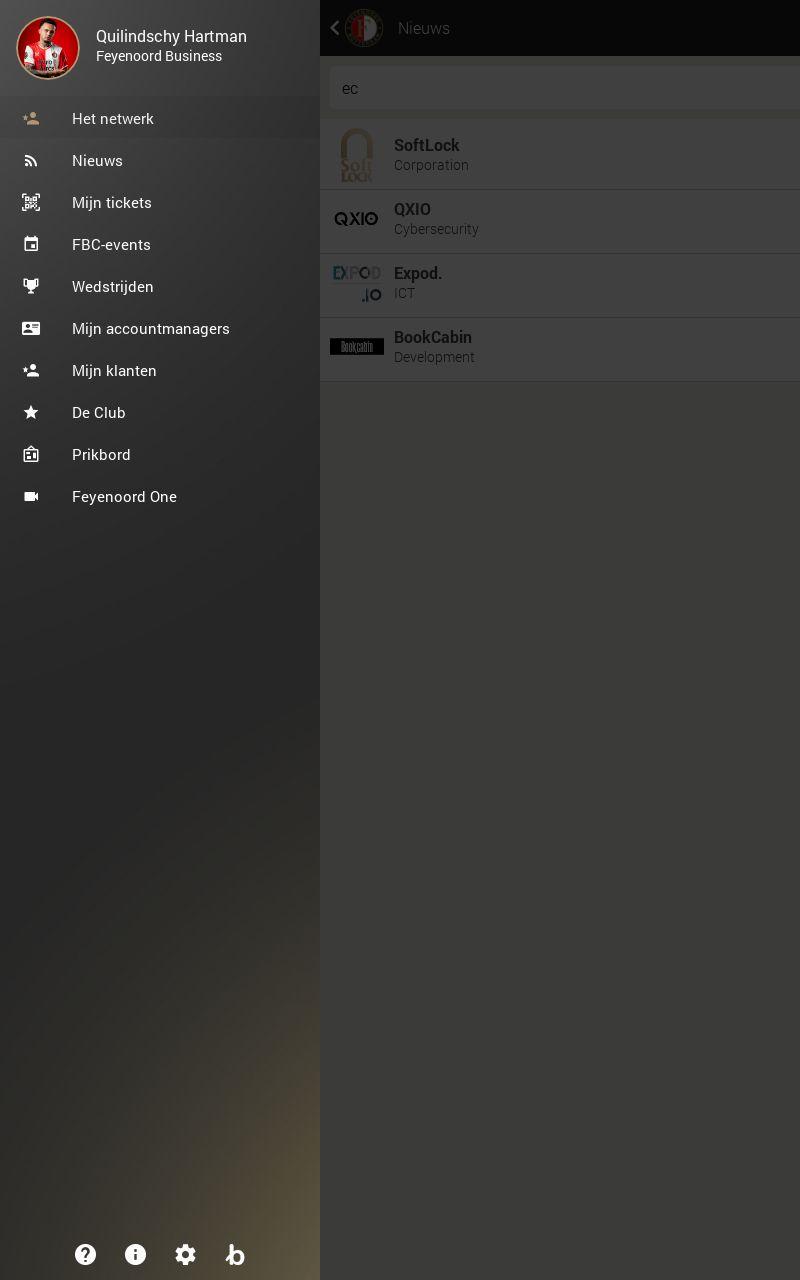Go back using the header chevron
This screenshot has height=1280, width=800.
click(335, 28)
